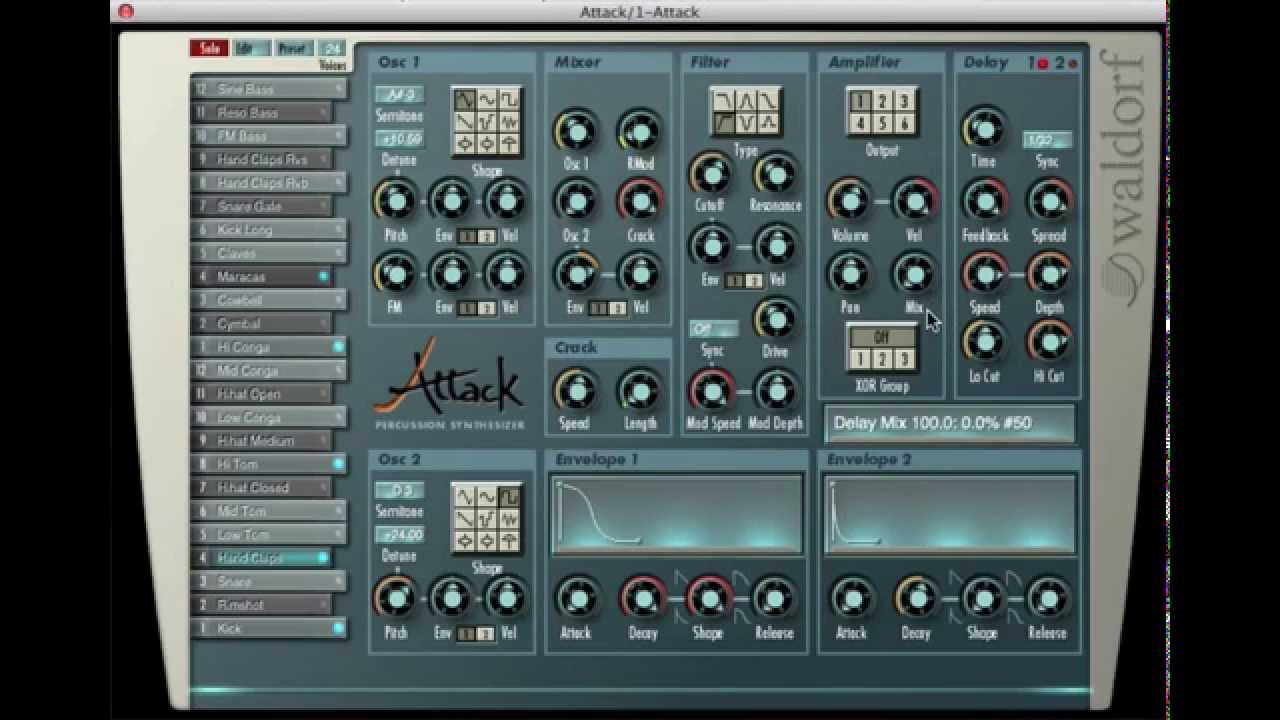1280x720 pixels.
Task: Select the Sine Bass sound slot
Action: pos(269,89)
